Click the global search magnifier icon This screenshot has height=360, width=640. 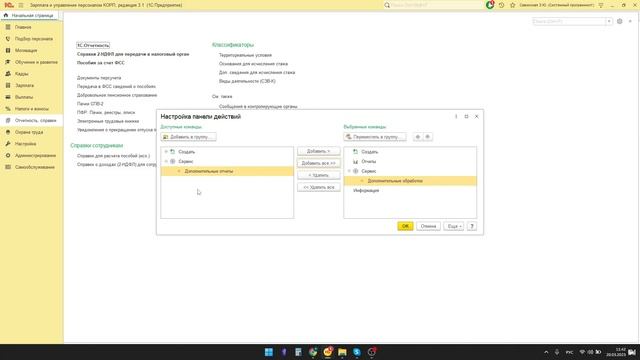pos(387,5)
